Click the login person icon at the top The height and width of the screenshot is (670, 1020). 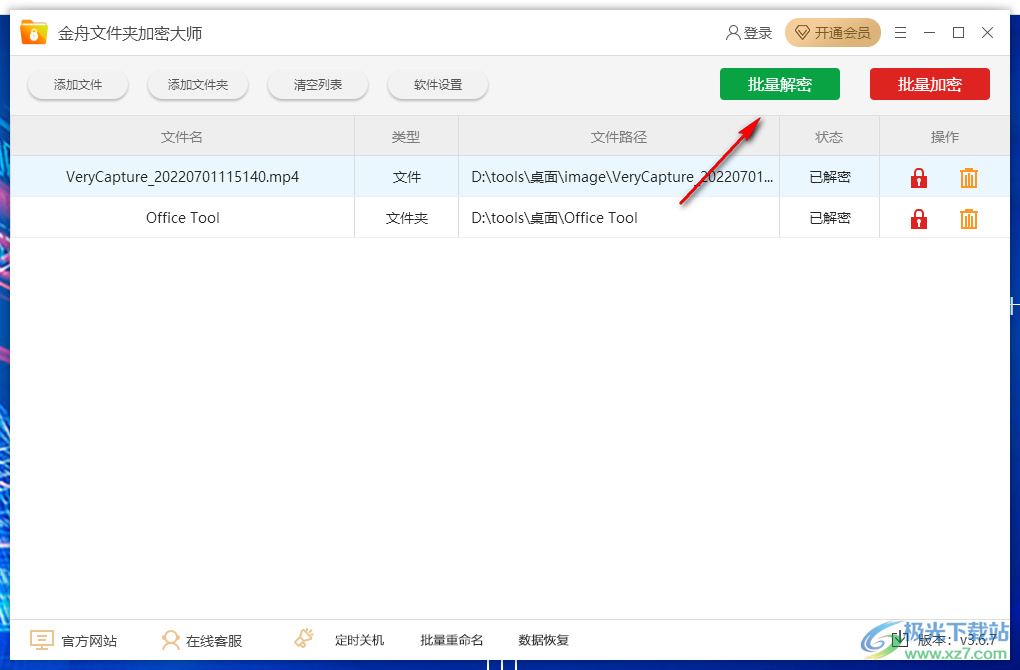coord(733,32)
